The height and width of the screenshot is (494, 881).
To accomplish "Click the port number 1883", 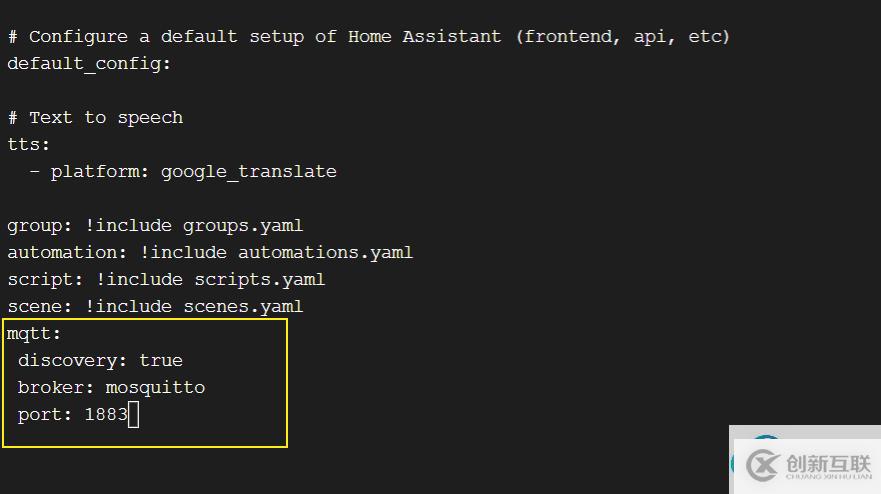I will [106, 415].
